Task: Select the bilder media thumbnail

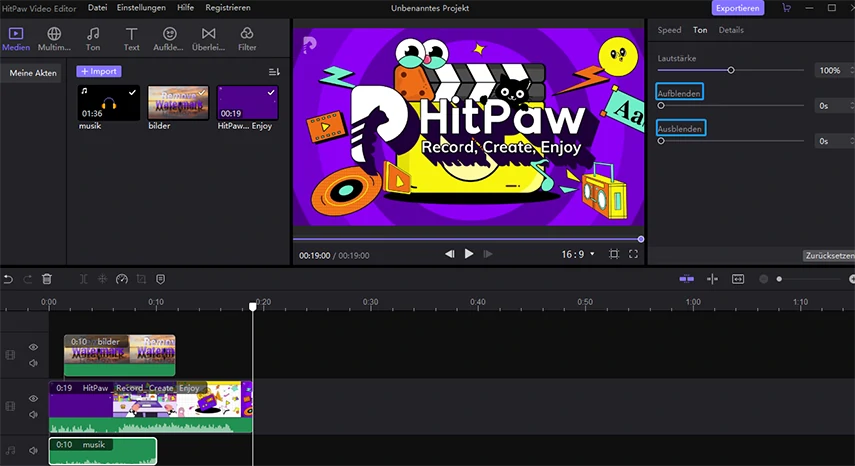Action: coord(178,102)
